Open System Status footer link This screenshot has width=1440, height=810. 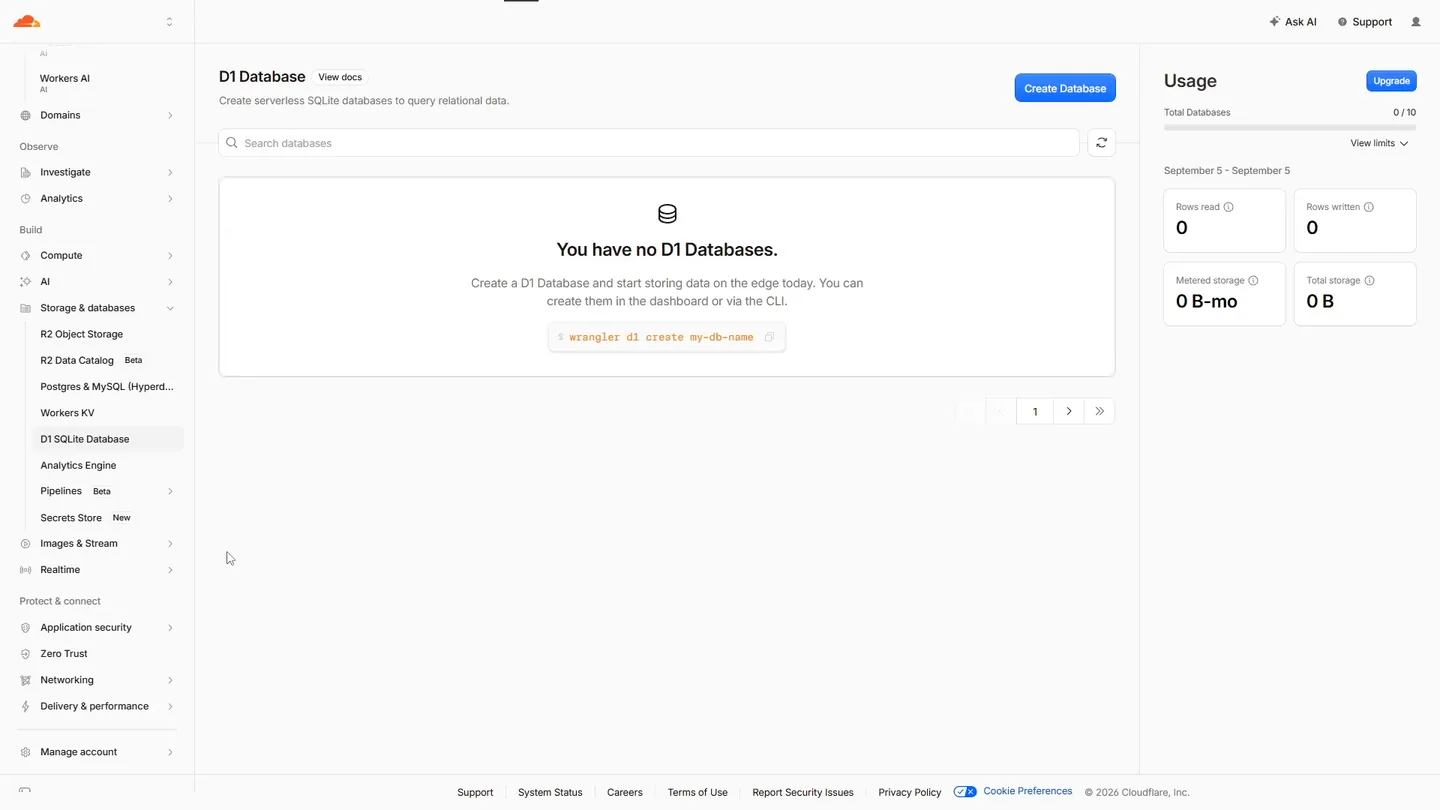pos(550,793)
